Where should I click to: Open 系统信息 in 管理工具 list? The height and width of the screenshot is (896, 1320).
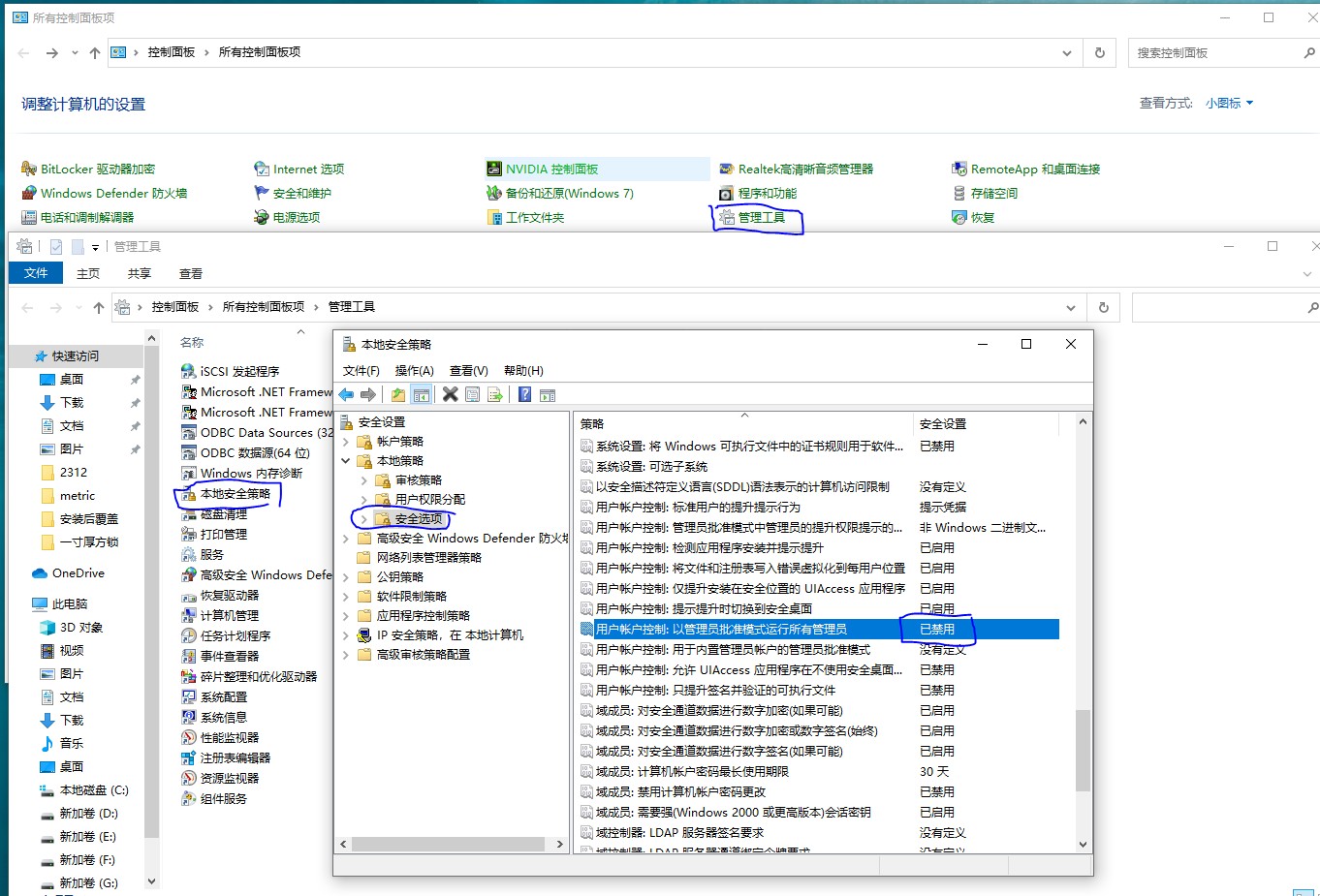(214, 717)
